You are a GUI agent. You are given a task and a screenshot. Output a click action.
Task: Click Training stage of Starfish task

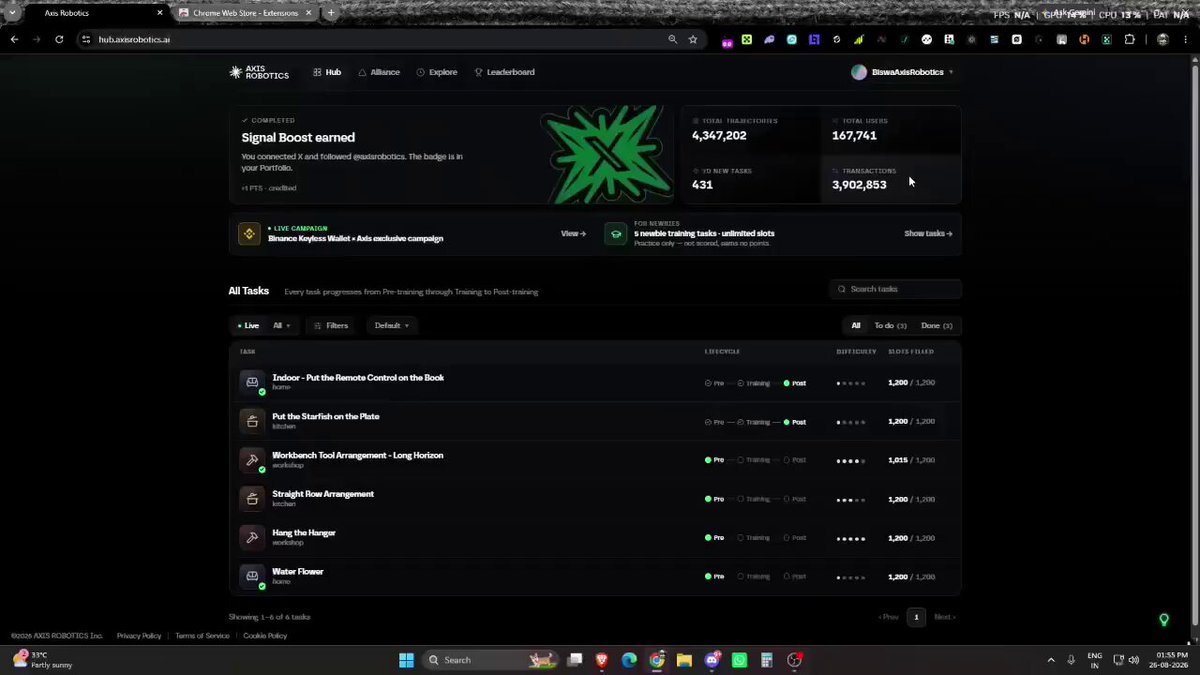[754, 422]
